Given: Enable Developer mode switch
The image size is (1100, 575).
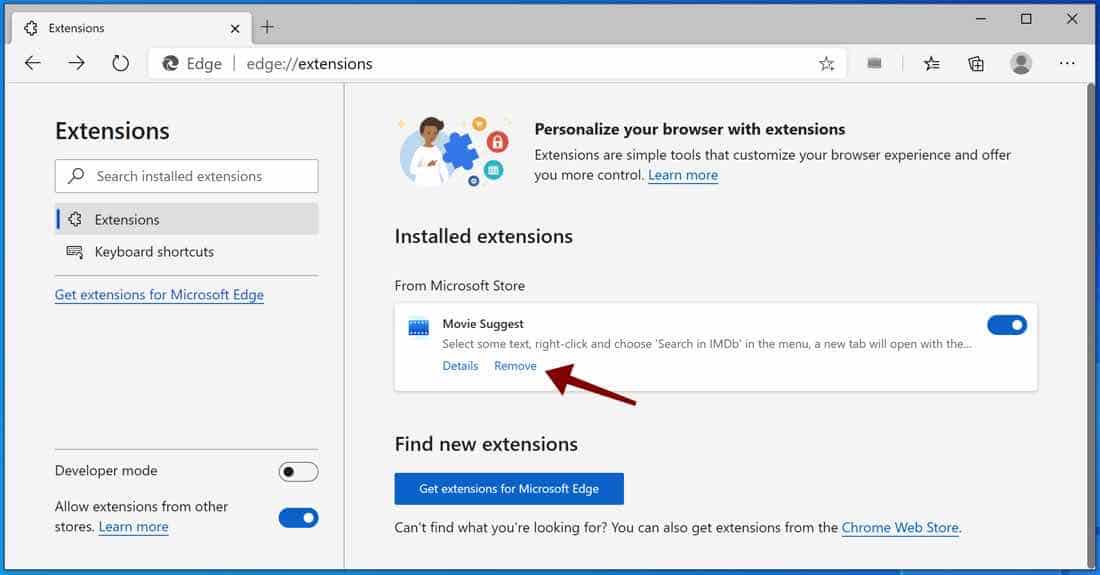Looking at the screenshot, I should pos(298,471).
